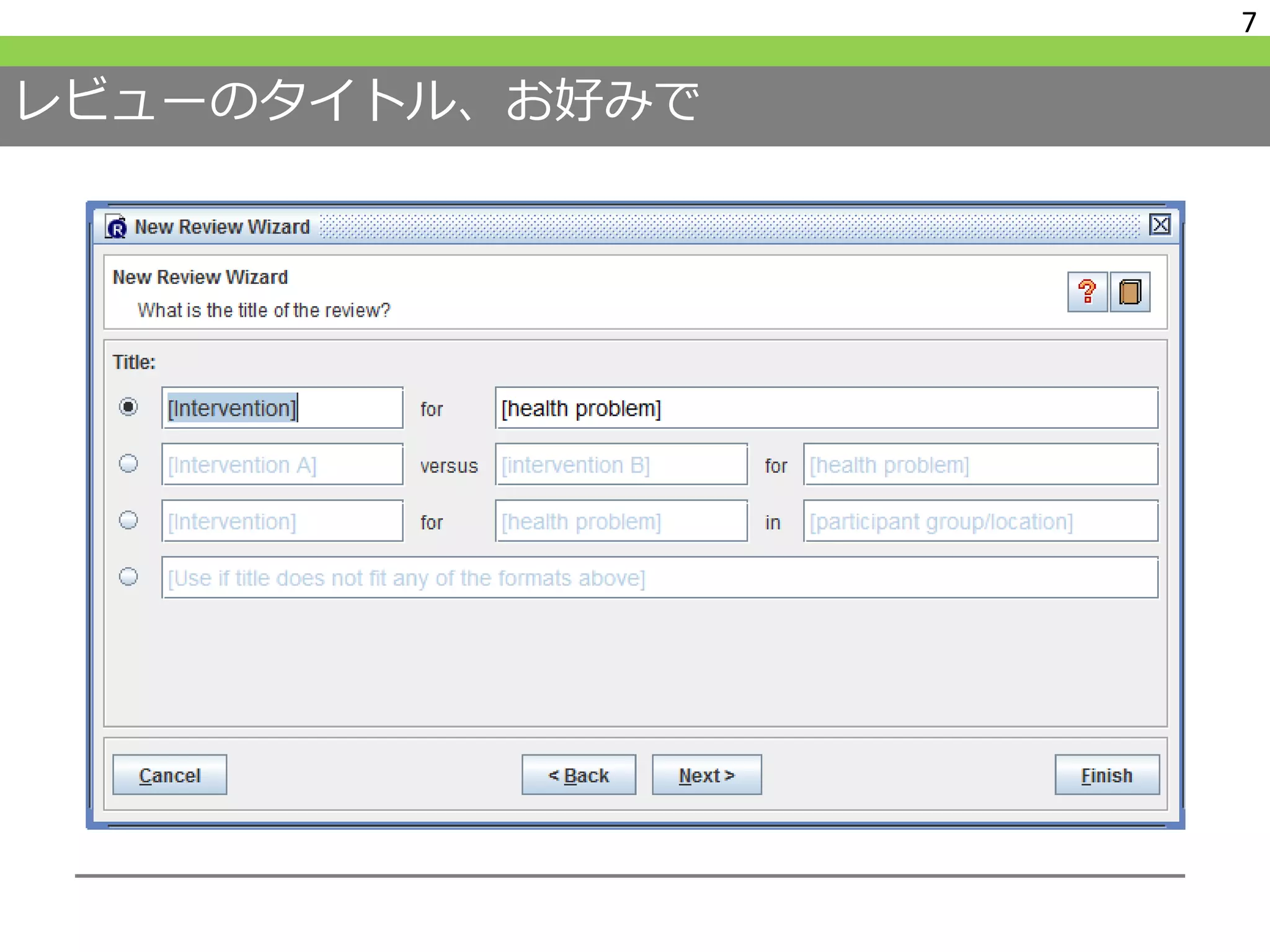Click the [Intervention A] input field
This screenshot has width=1270, height=952.
[x=282, y=464]
